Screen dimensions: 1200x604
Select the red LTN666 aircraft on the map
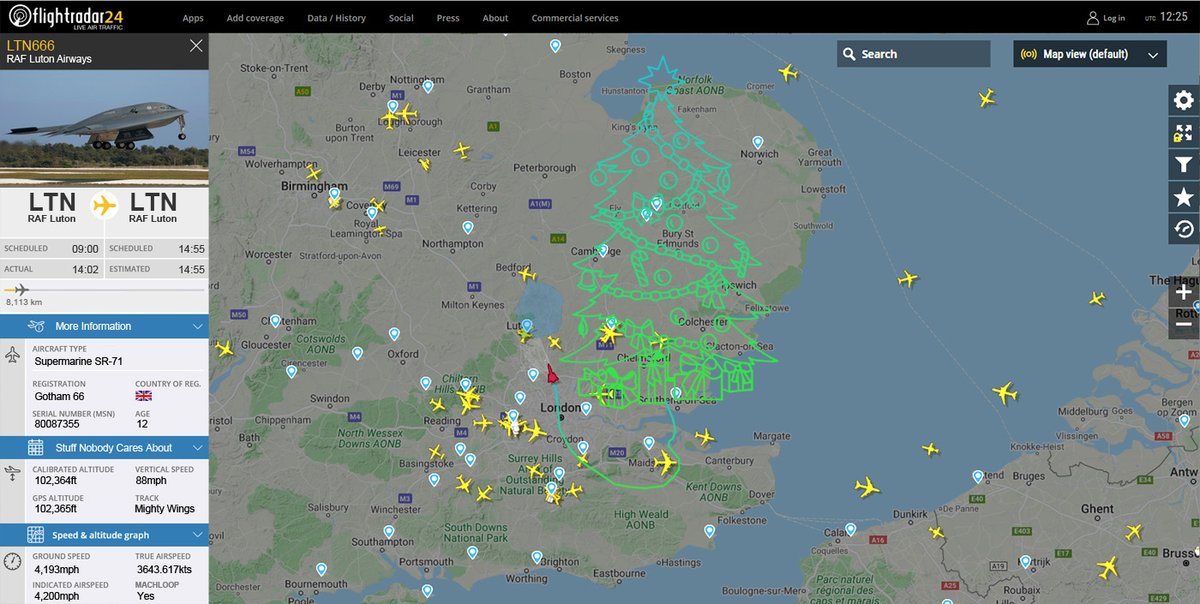[x=552, y=372]
